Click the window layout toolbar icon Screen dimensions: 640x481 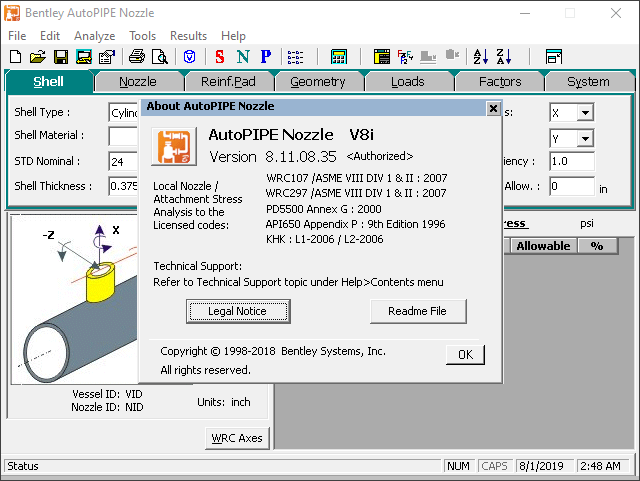pos(553,57)
